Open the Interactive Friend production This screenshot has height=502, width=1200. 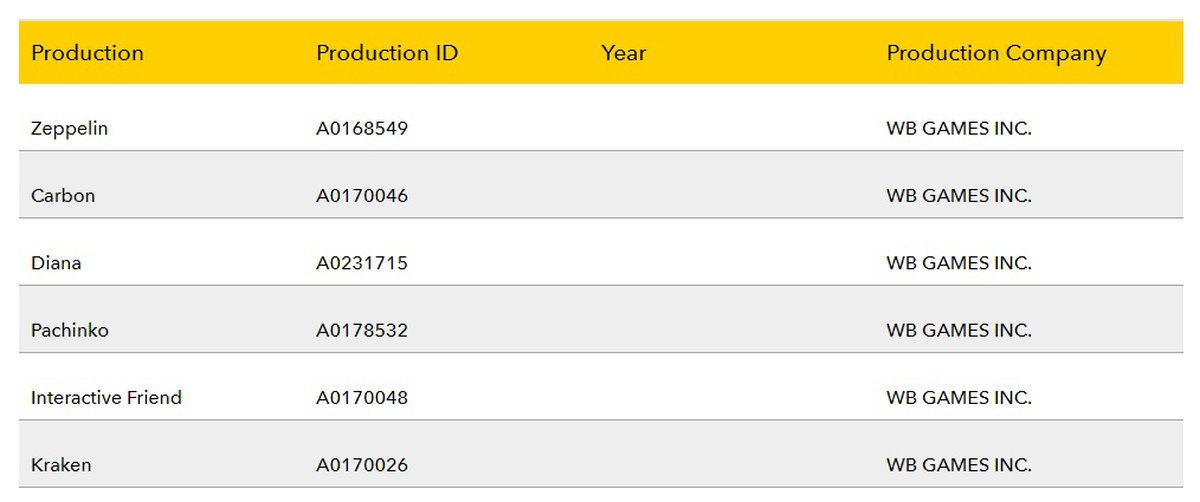click(106, 398)
